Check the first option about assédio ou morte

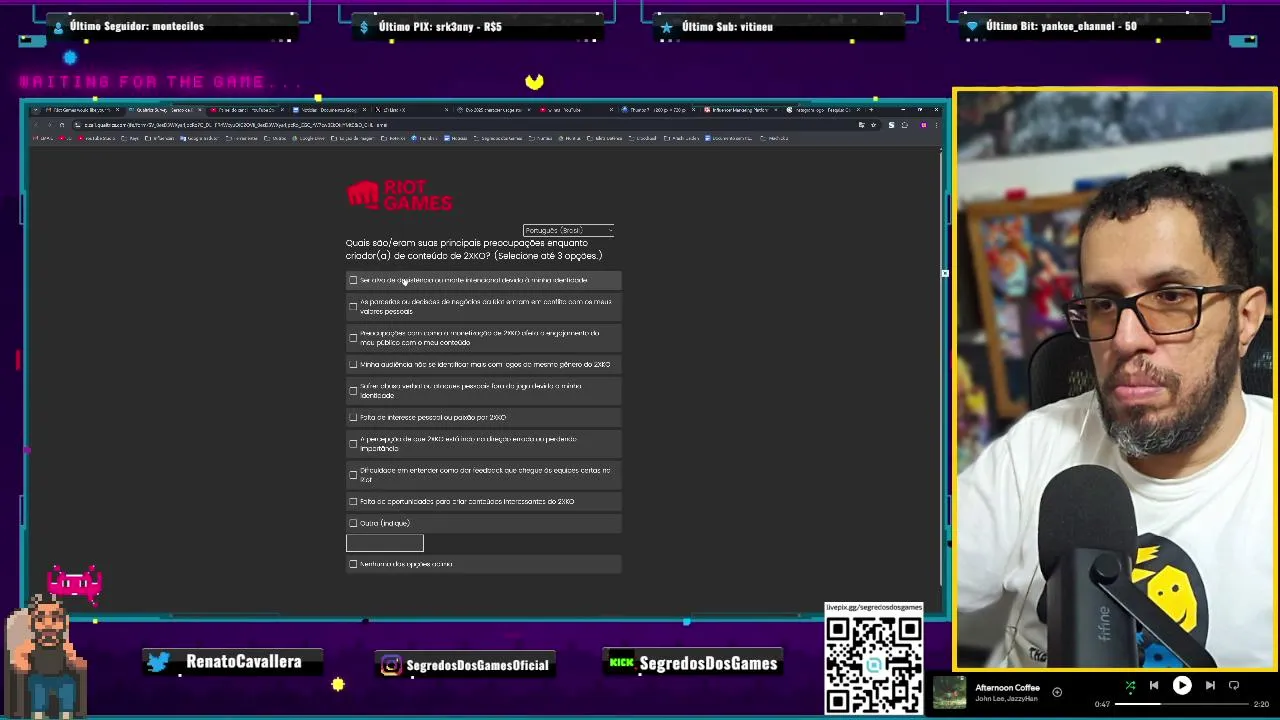tap(353, 280)
